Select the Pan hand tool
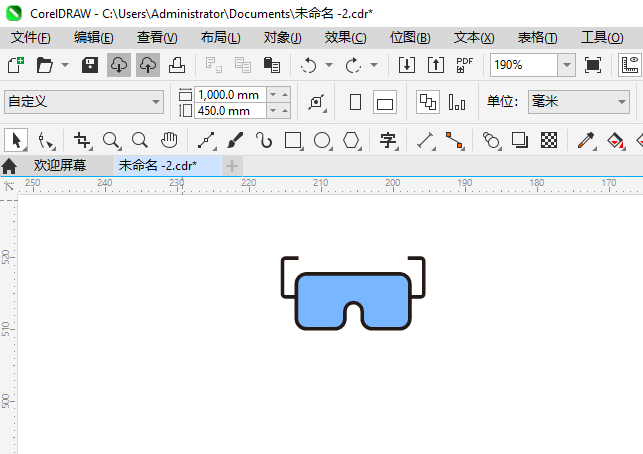Image resolution: width=643 pixels, height=454 pixels. tap(169, 140)
